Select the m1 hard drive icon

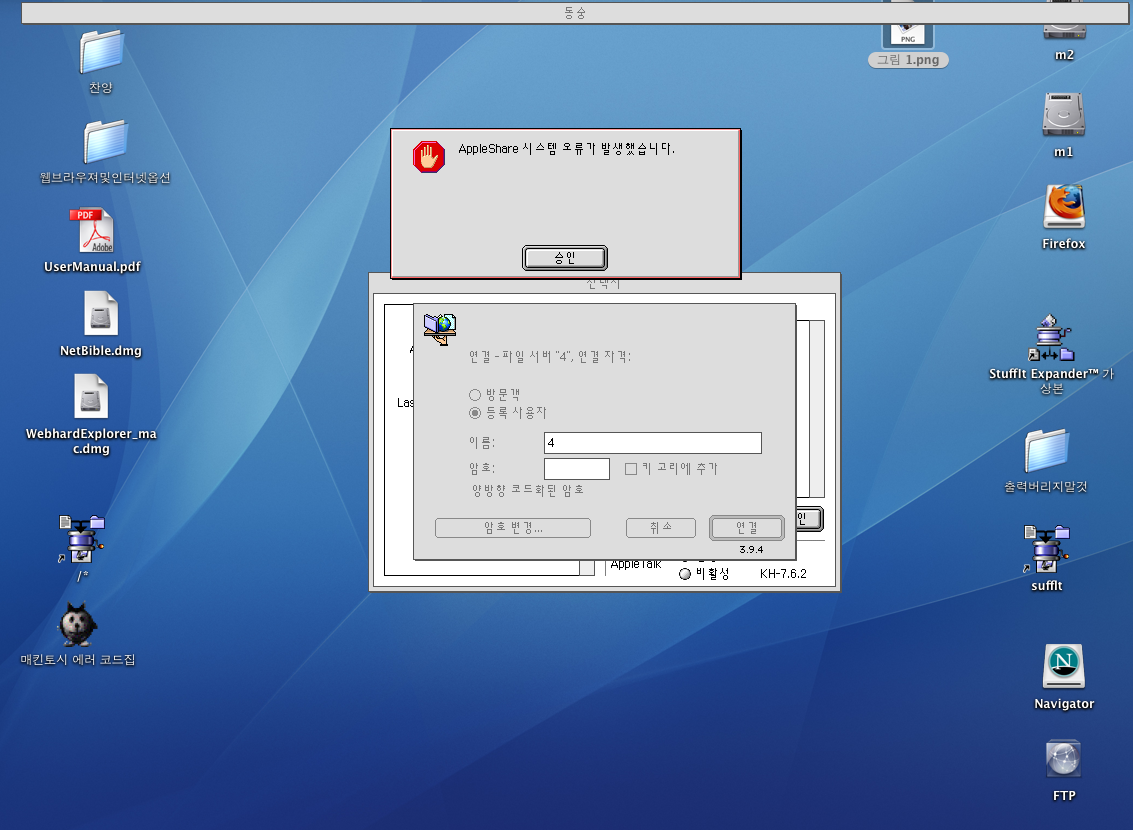[x=1063, y=116]
